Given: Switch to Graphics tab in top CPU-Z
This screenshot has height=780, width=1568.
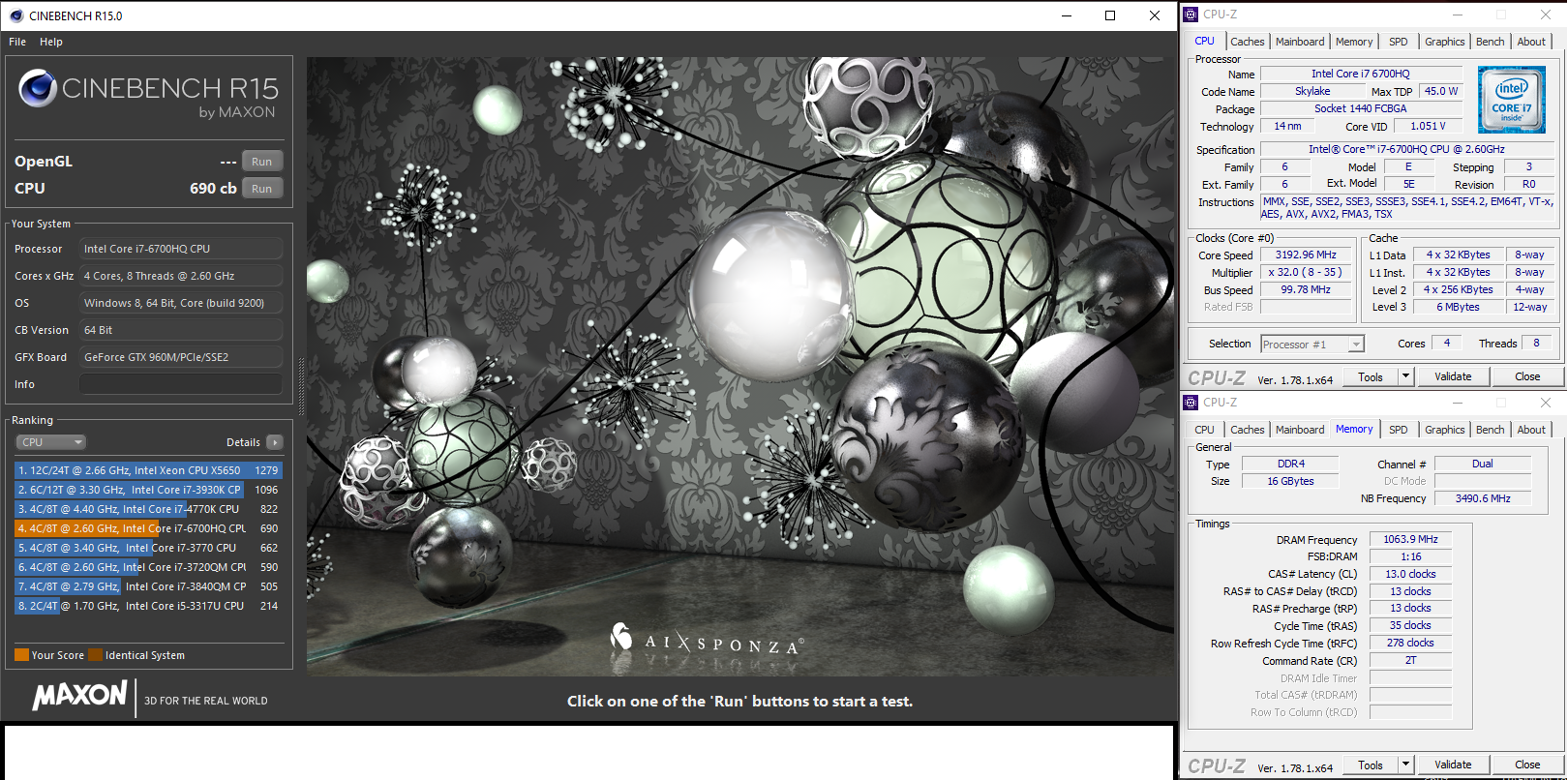Looking at the screenshot, I should click(x=1444, y=42).
